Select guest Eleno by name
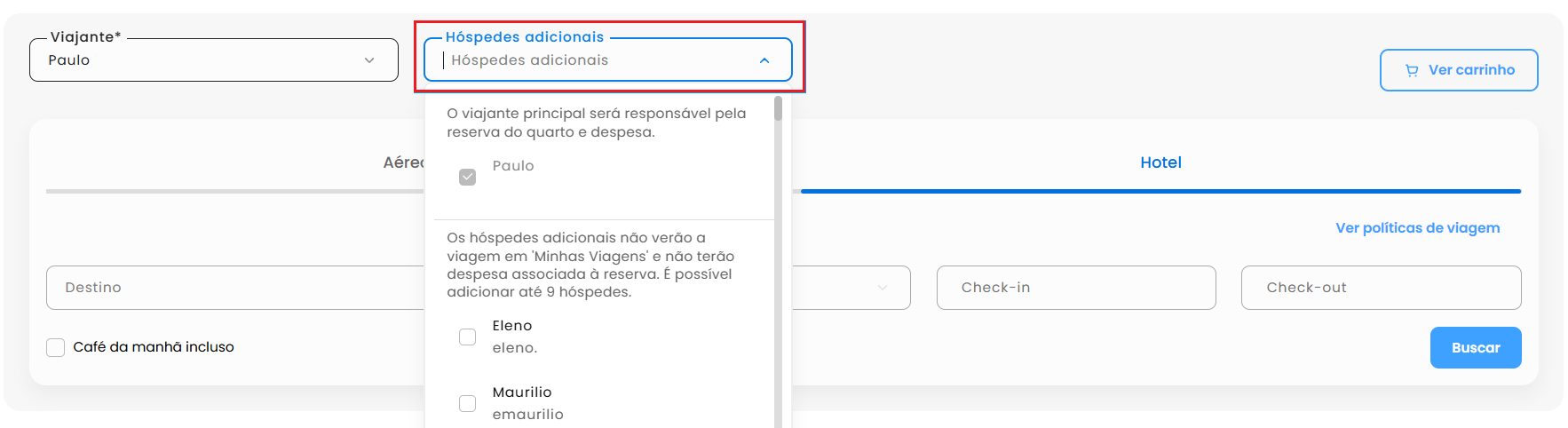The image size is (1568, 428). click(x=512, y=326)
